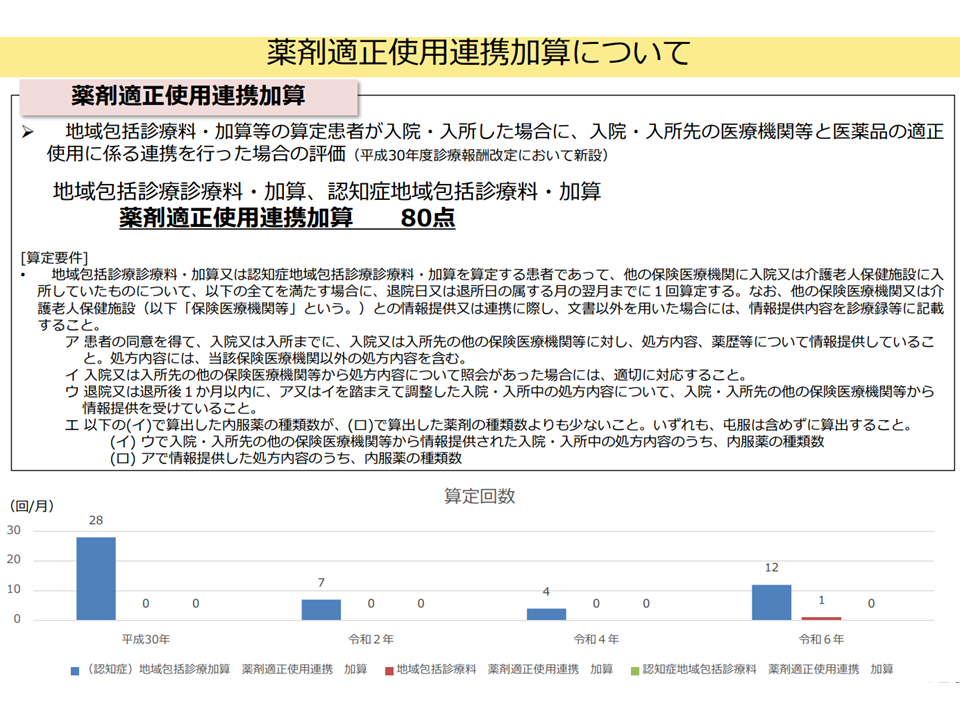Screen dimensions: 960x720
Task: Click the line 地域包括診療診療料・加算、認知症地域包括診療料・加算
Action: tap(327, 192)
